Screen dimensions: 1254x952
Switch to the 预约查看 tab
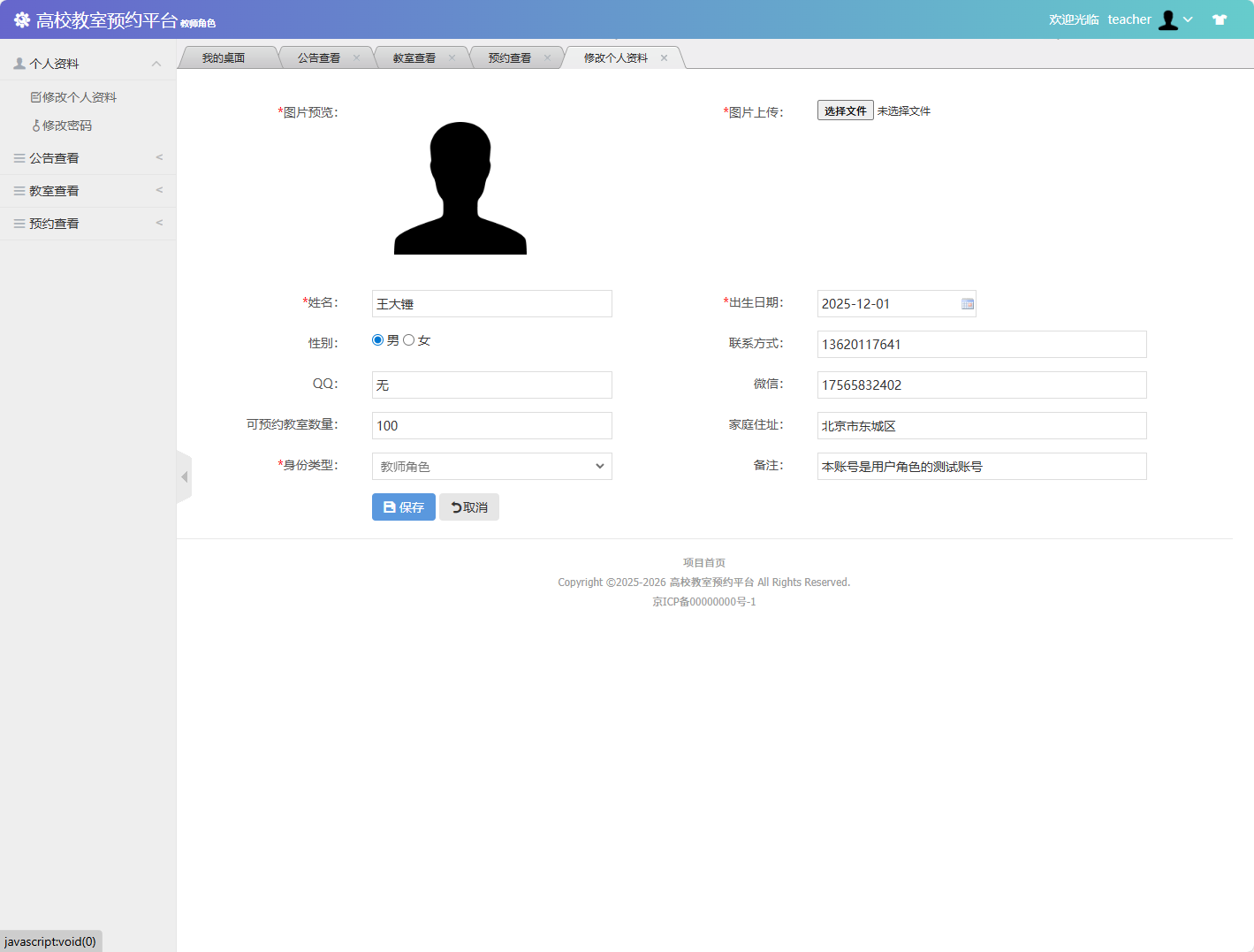click(511, 57)
